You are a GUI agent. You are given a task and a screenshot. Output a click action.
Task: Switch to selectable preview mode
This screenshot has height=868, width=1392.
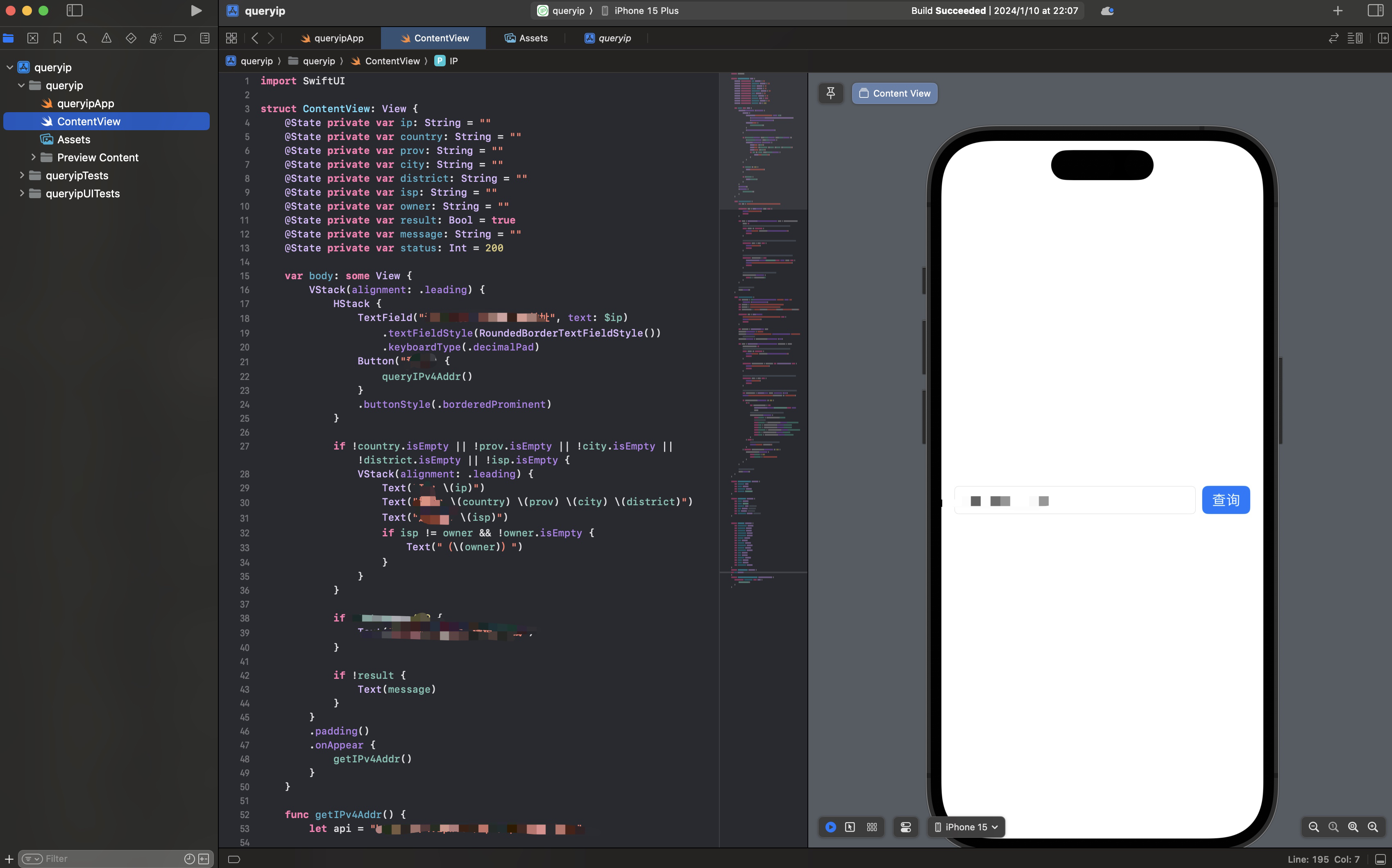(x=850, y=827)
